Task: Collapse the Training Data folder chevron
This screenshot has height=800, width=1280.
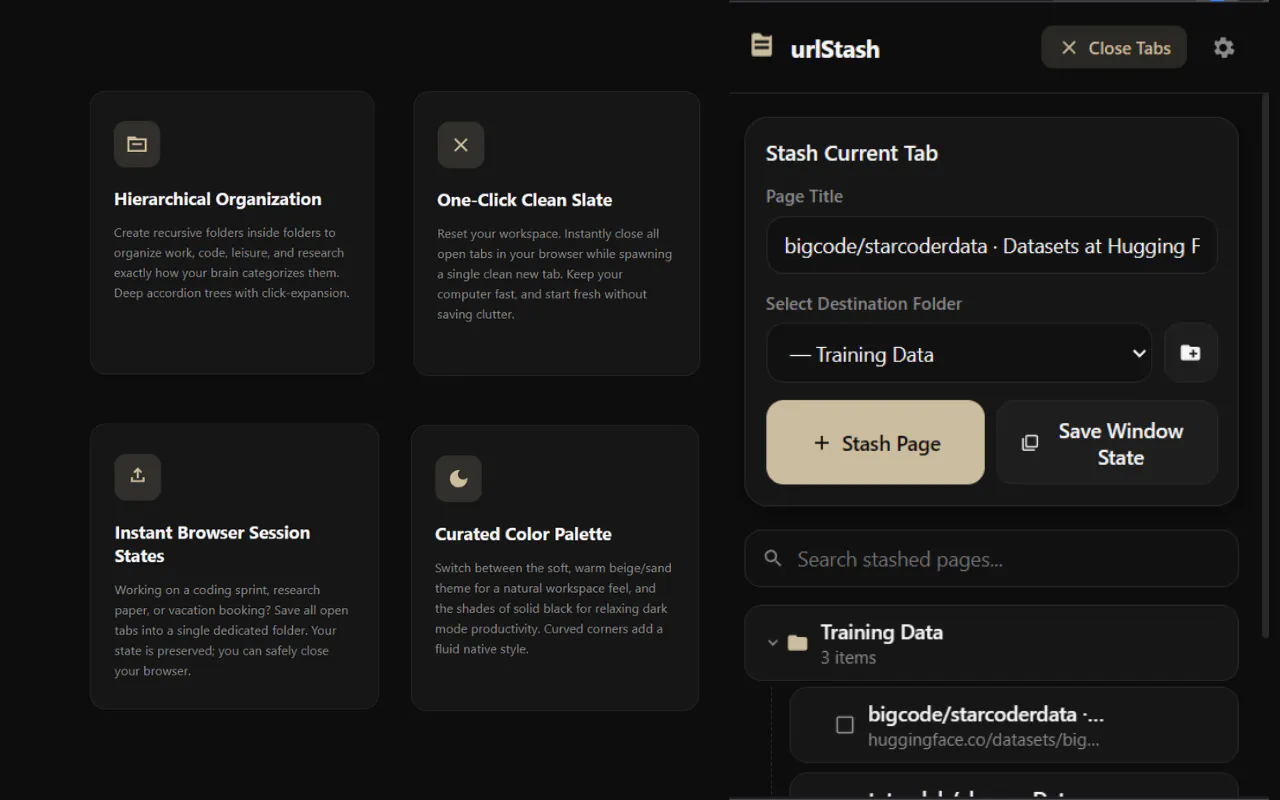Action: pos(772,643)
